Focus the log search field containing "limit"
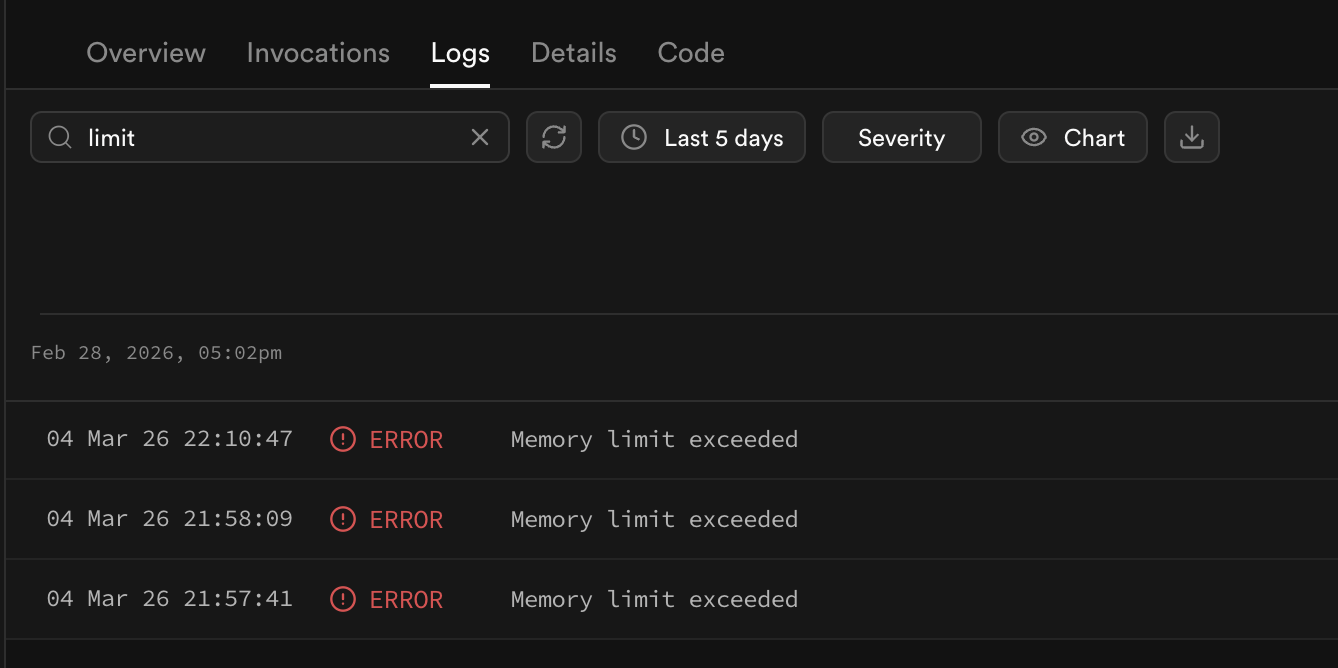The image size is (1338, 668). 270,138
